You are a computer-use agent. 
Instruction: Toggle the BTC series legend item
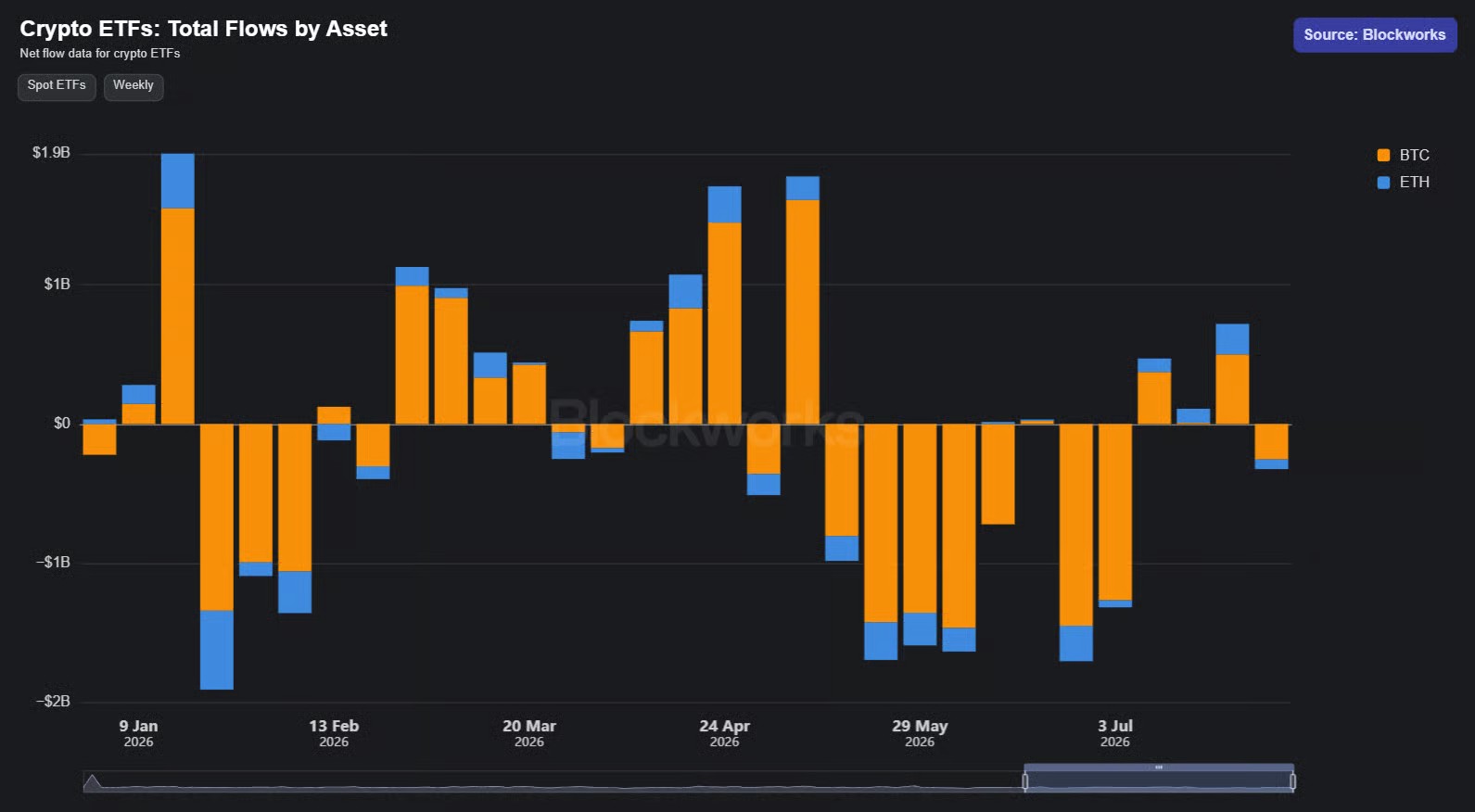point(1404,156)
